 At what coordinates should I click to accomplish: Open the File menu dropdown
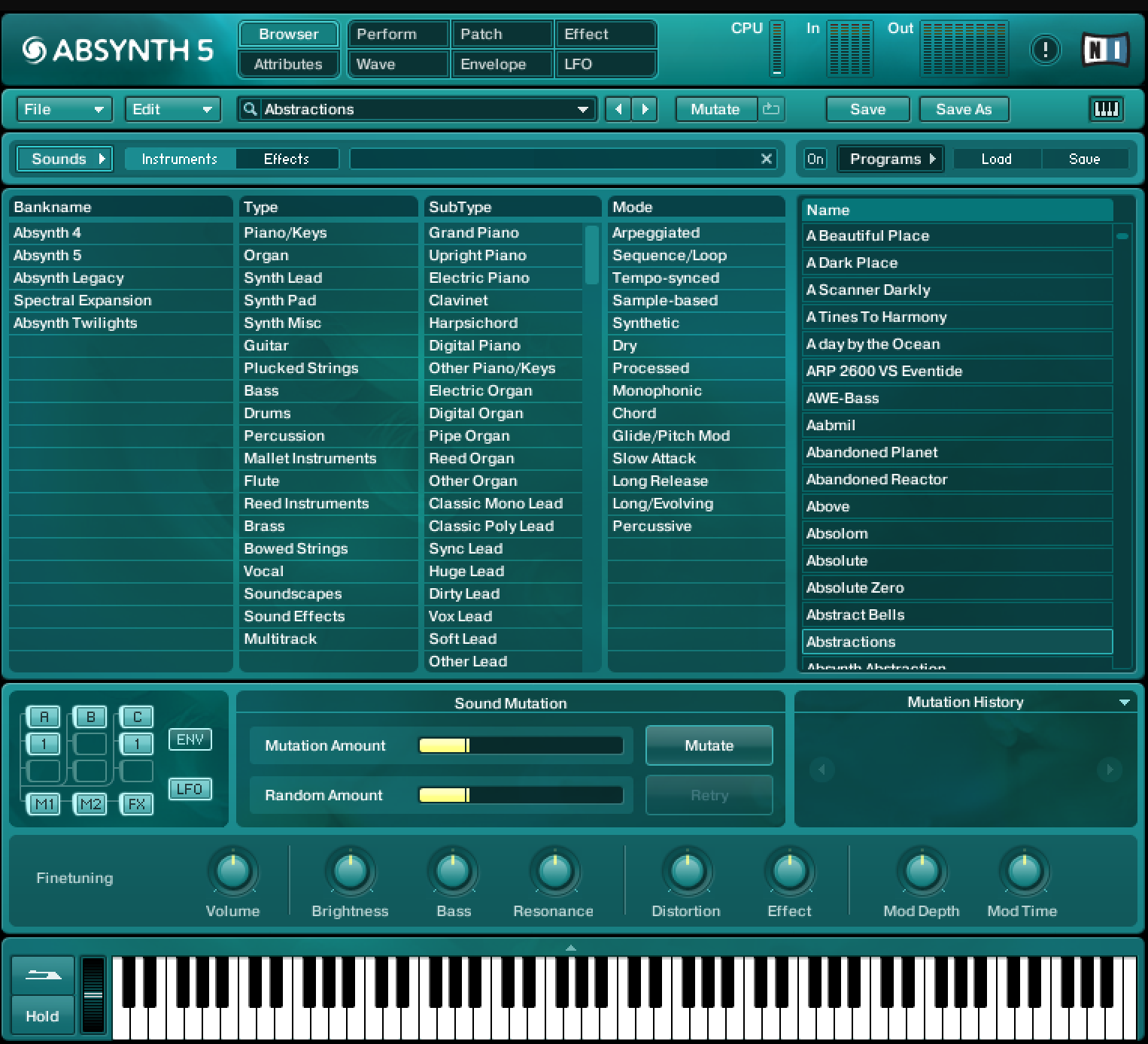64,109
